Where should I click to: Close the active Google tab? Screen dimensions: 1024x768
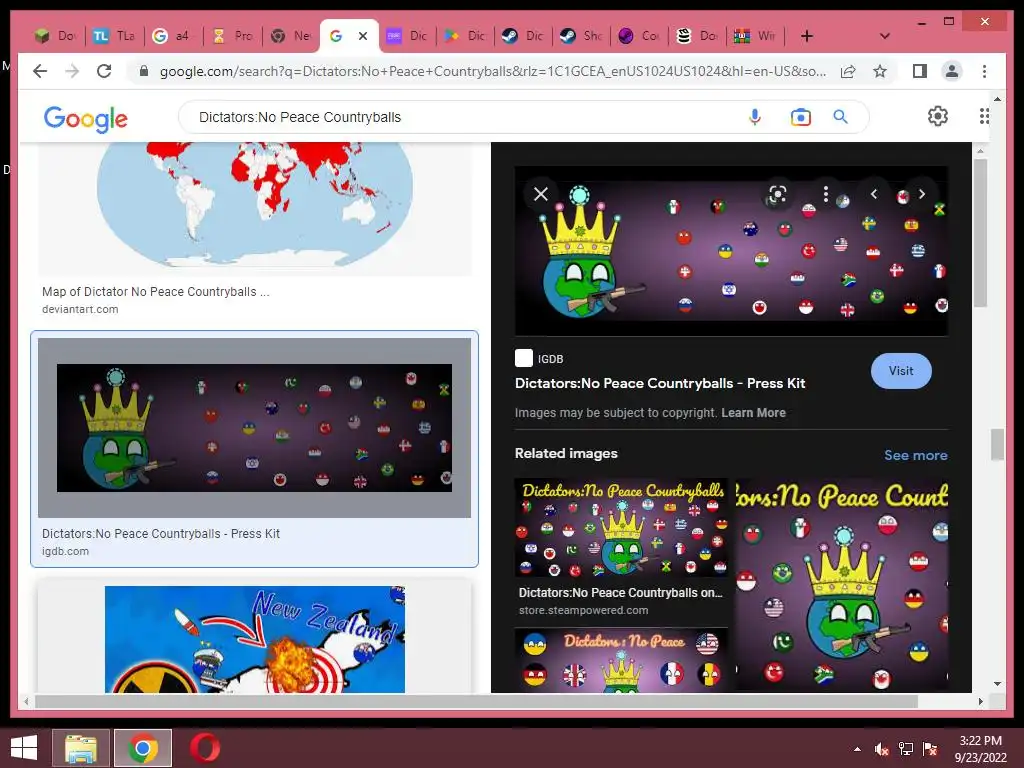pos(363,36)
